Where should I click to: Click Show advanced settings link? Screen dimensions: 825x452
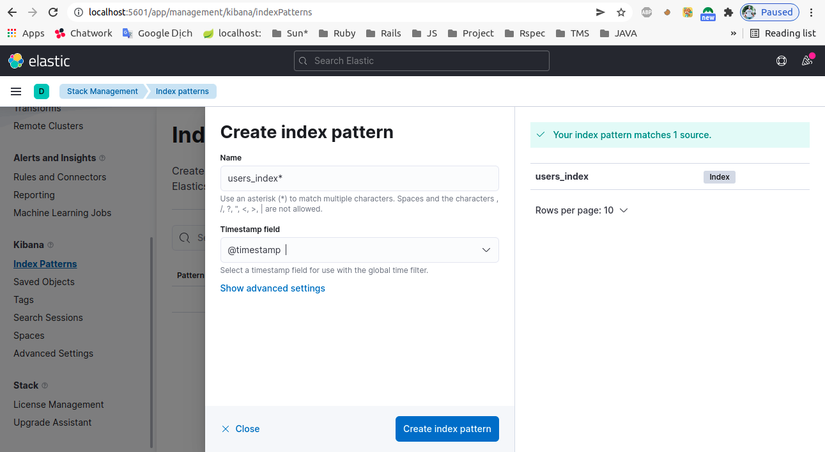point(272,288)
